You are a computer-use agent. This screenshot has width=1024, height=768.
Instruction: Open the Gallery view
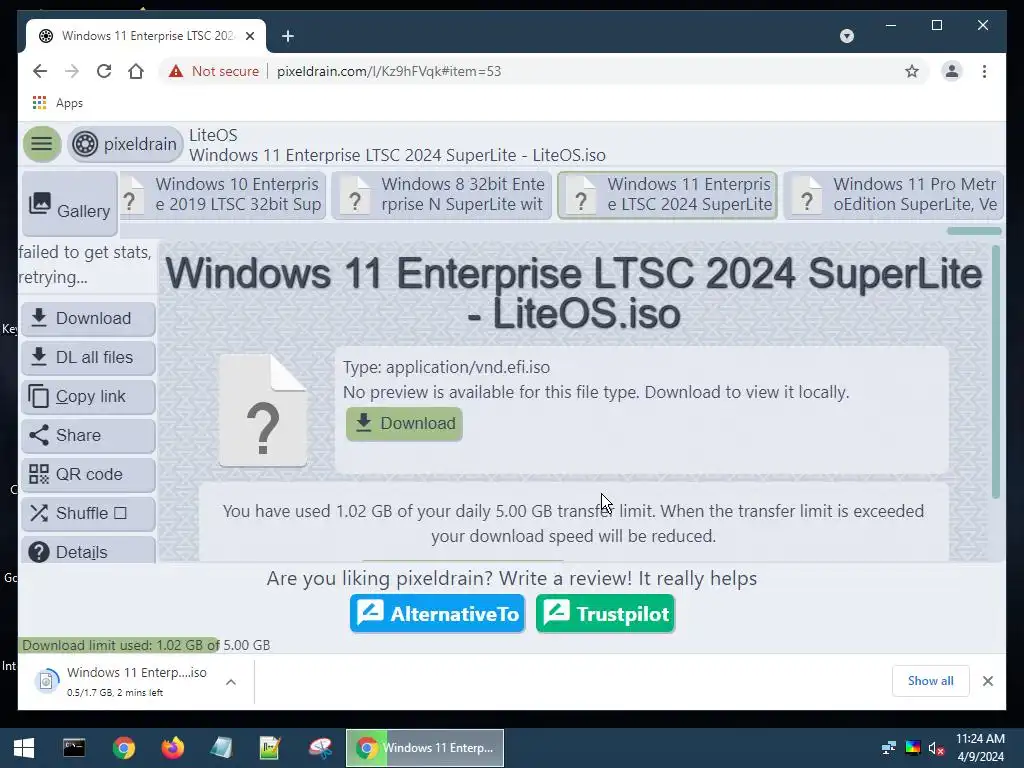[x=70, y=204]
